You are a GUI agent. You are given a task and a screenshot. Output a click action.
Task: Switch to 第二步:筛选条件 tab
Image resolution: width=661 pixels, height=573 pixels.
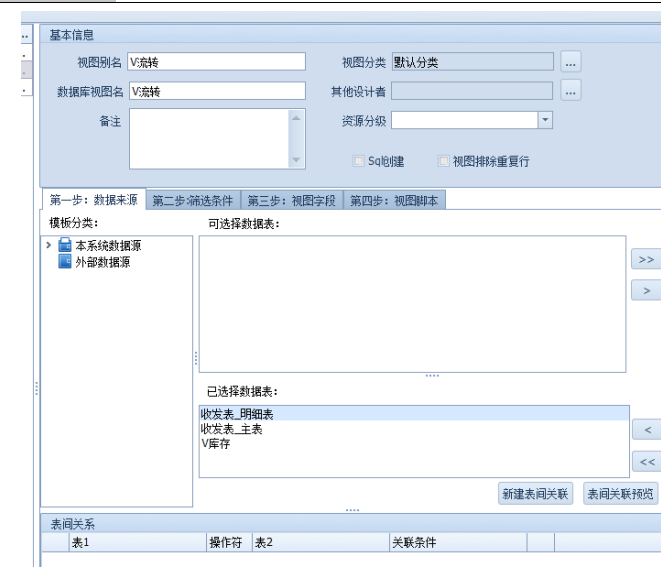[196, 200]
